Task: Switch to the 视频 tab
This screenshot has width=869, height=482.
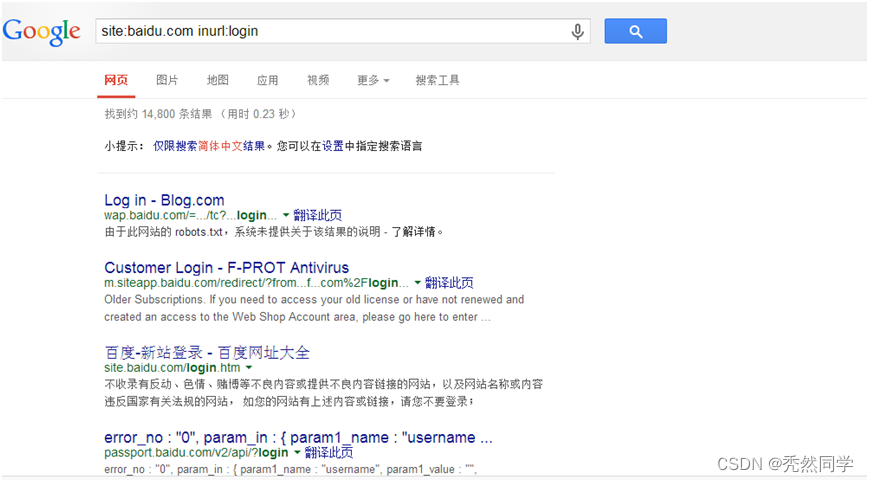Action: 318,80
